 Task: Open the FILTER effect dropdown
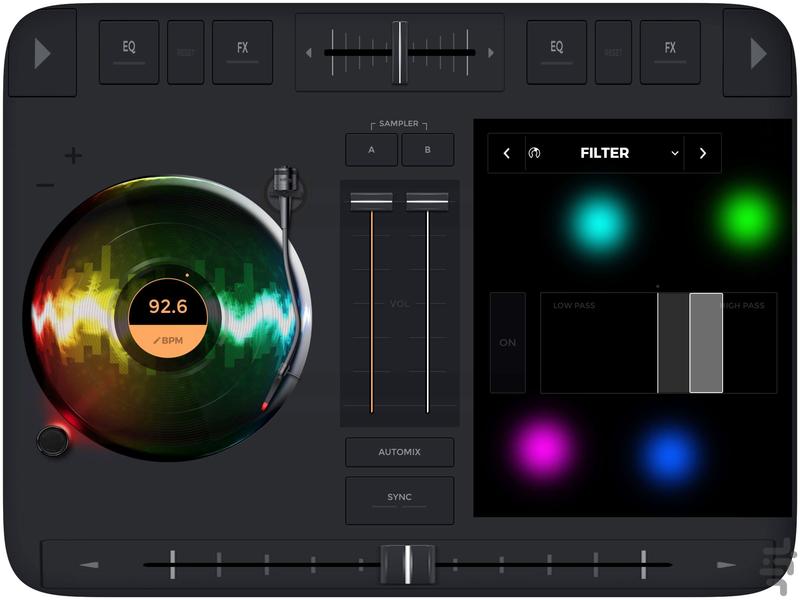(x=675, y=153)
